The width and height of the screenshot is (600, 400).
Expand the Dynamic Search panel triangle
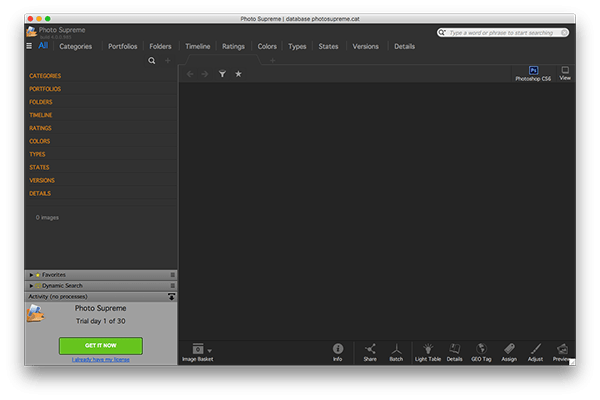tap(31, 286)
